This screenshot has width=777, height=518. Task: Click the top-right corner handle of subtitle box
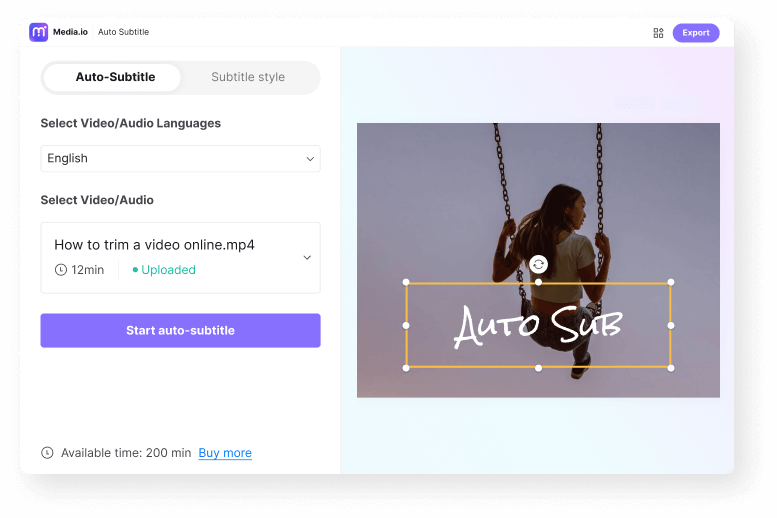coord(670,282)
